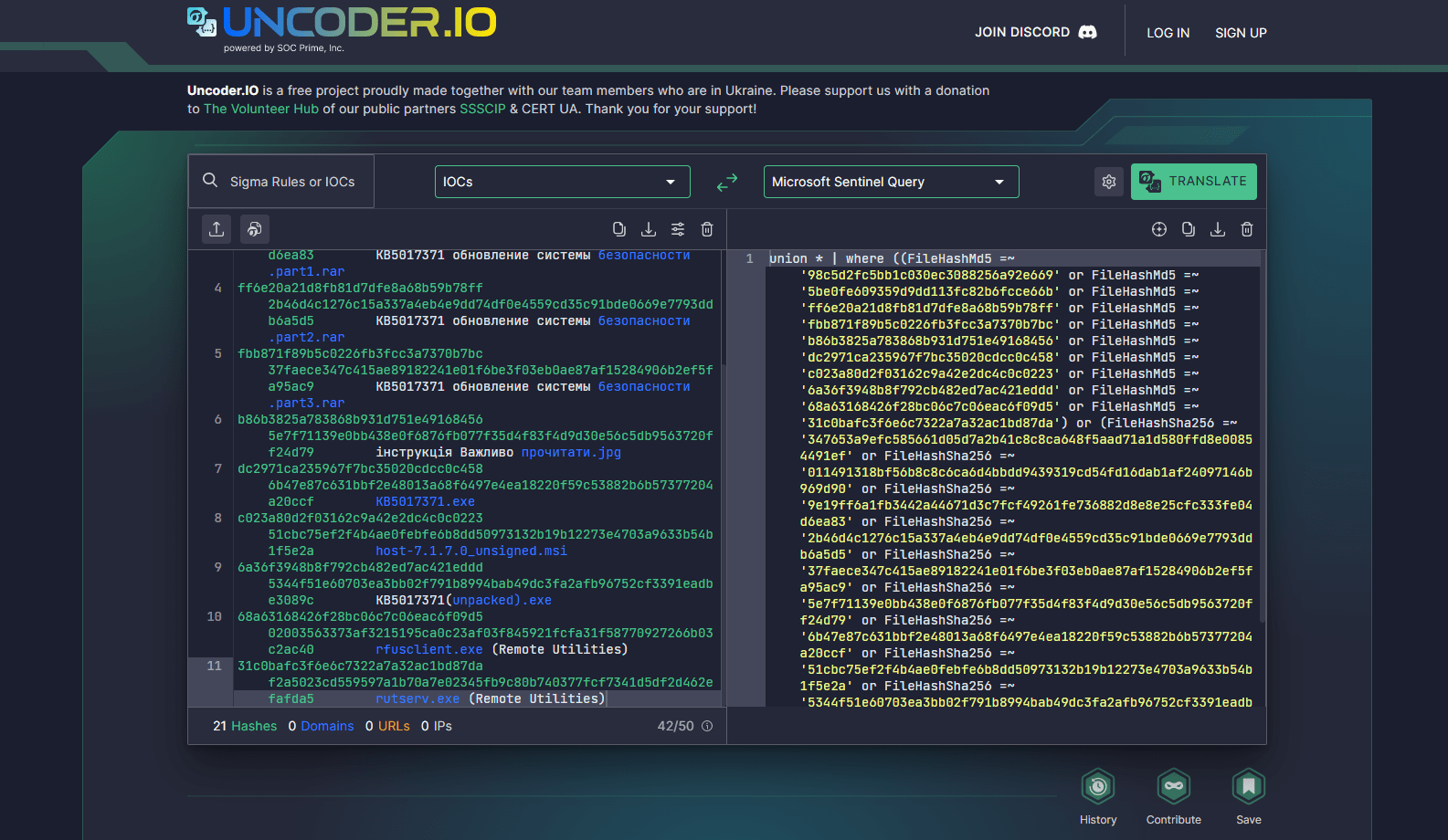The height and width of the screenshot is (840, 1448).
Task: Follow The Volunteer Hub link
Action: click(x=261, y=109)
